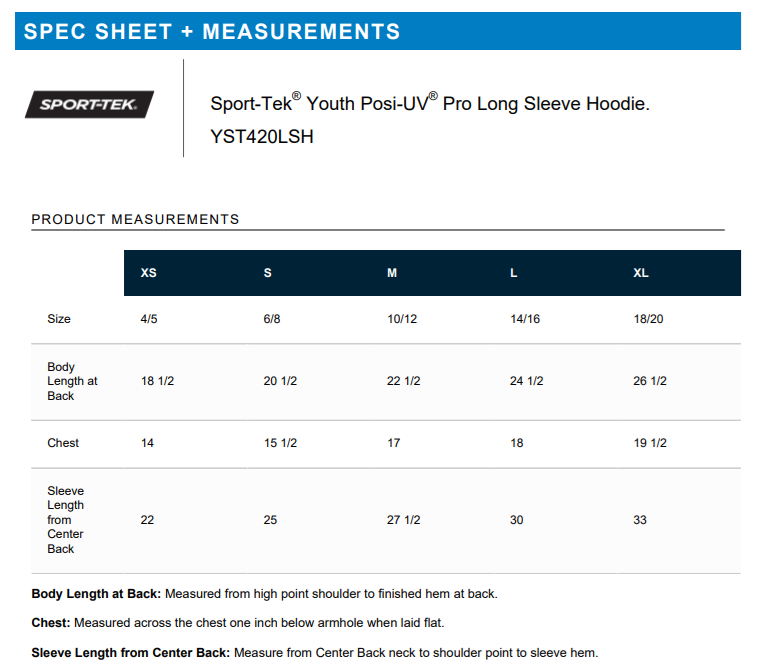
Task: Click the Sleeve Length from Center Back footnote
Action: coord(131,653)
